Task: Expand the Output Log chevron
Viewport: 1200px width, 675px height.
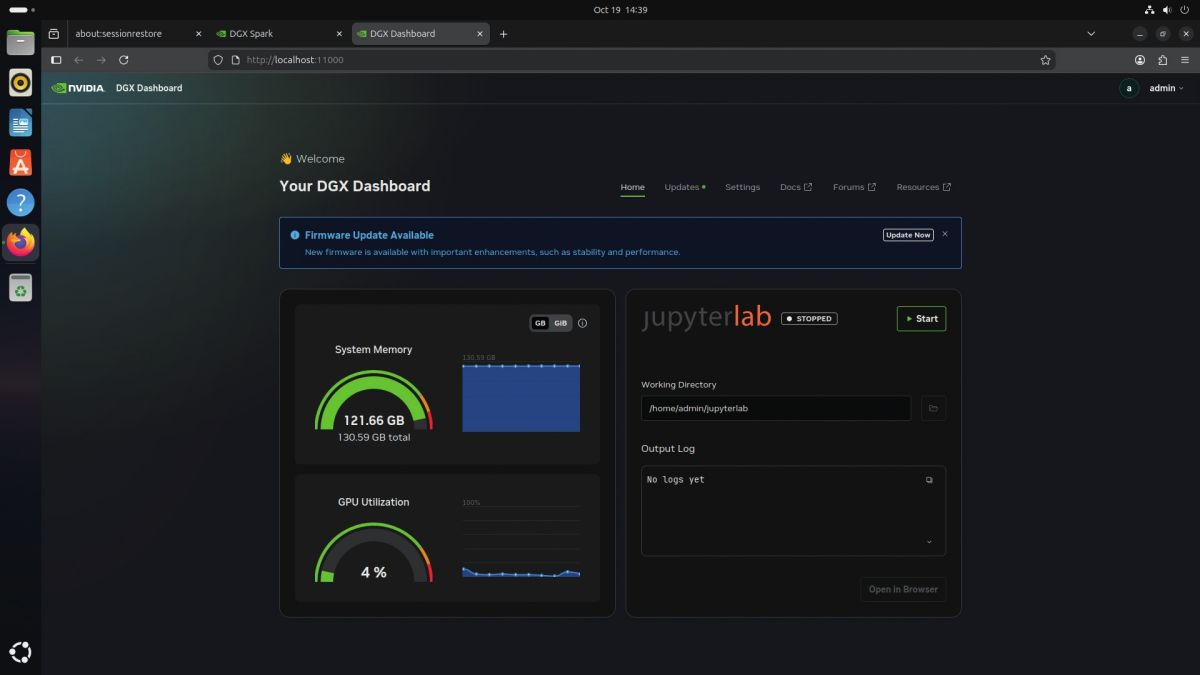Action: (929, 542)
